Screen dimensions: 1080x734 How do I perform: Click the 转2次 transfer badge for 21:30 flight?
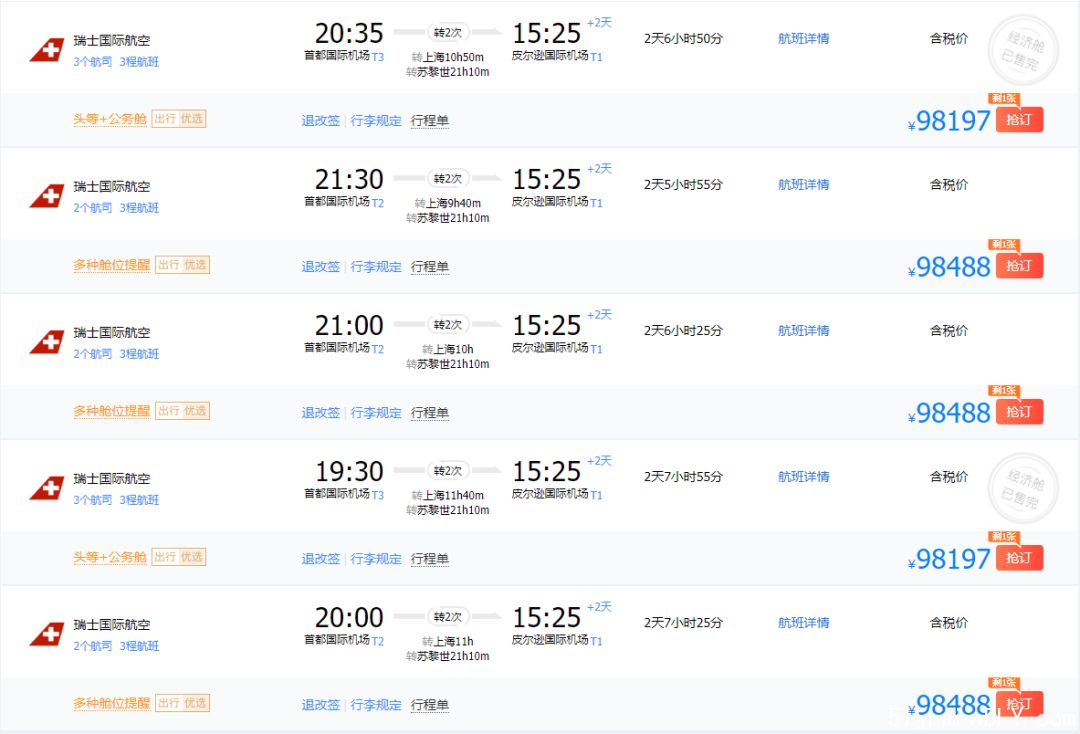click(448, 179)
